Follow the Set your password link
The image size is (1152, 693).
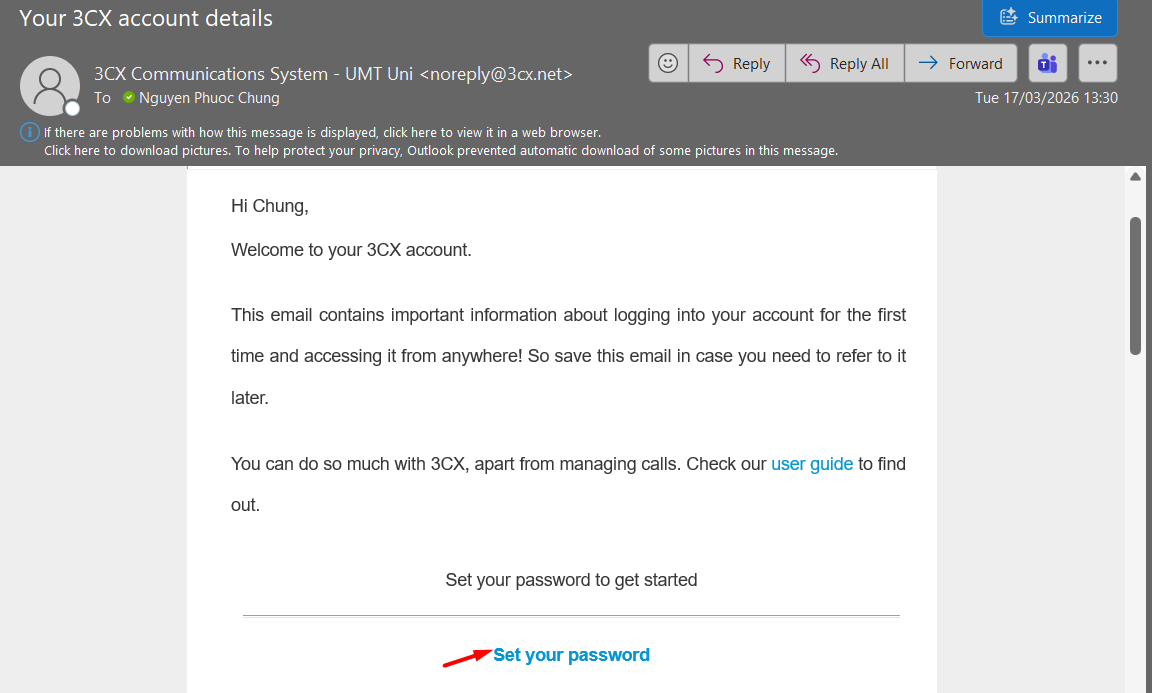point(571,655)
